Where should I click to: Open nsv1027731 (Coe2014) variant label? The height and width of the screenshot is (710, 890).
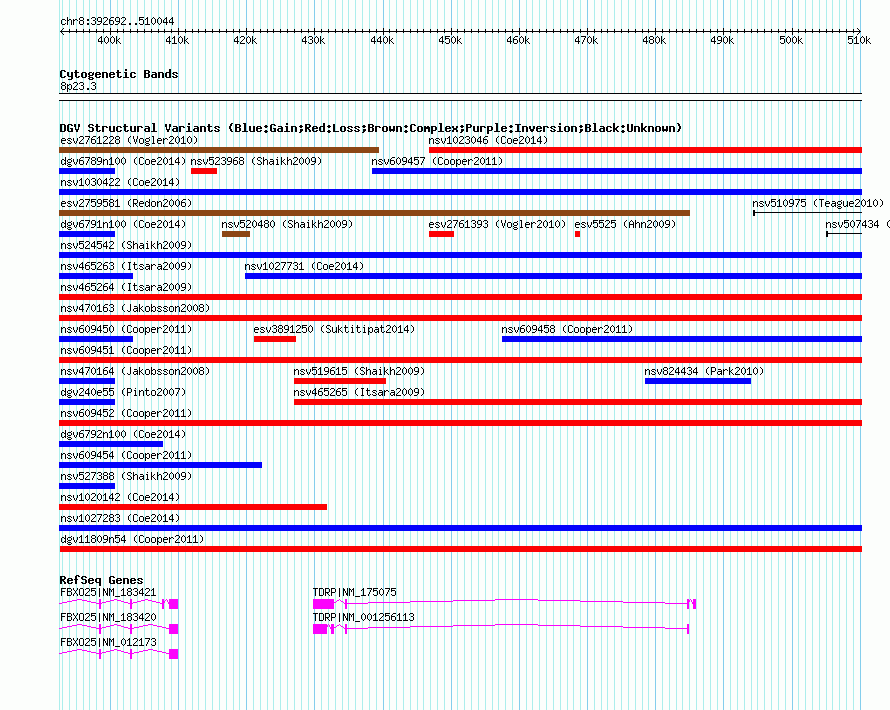[x=304, y=266]
